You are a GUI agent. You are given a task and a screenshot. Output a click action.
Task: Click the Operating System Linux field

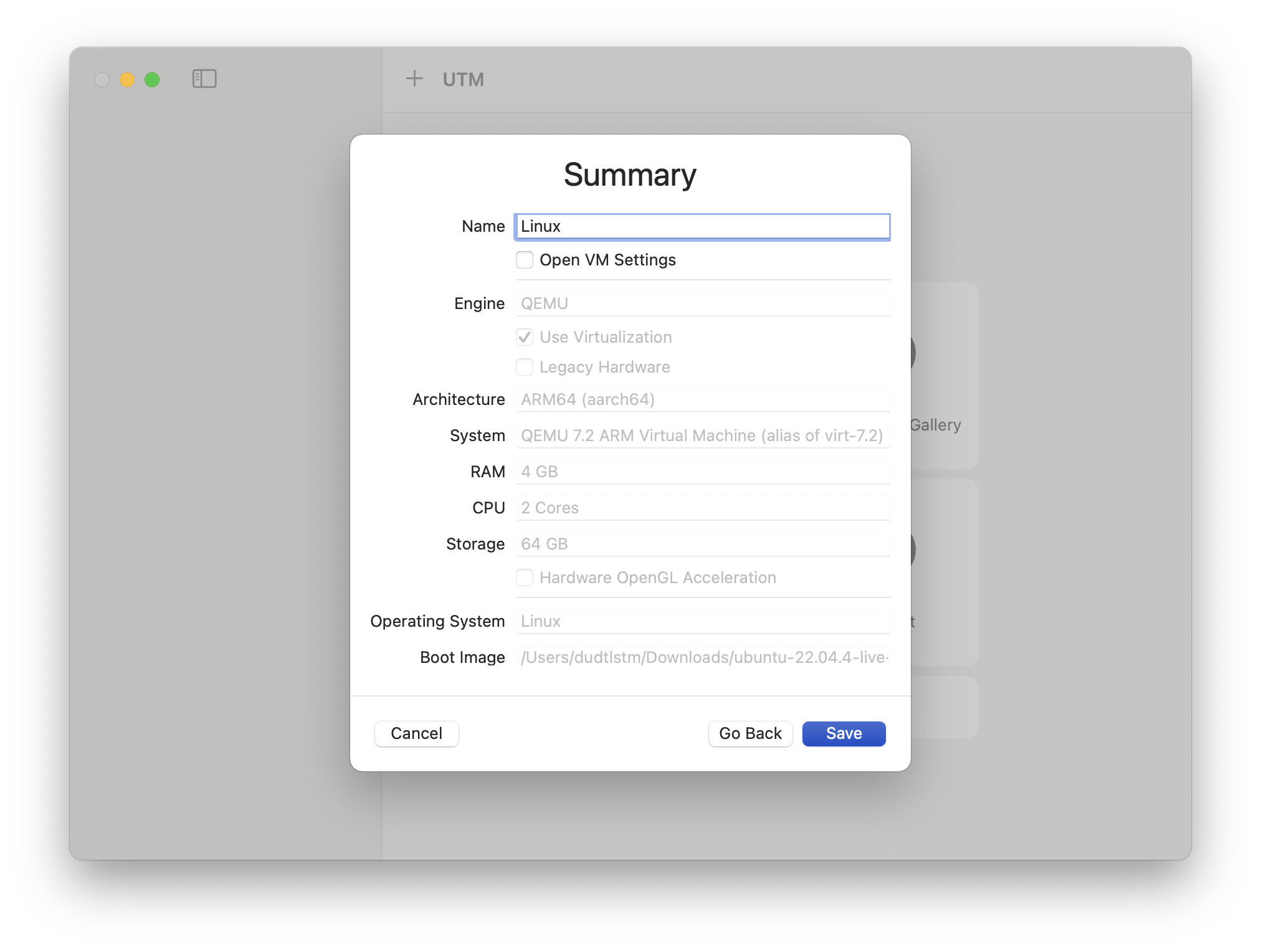702,621
